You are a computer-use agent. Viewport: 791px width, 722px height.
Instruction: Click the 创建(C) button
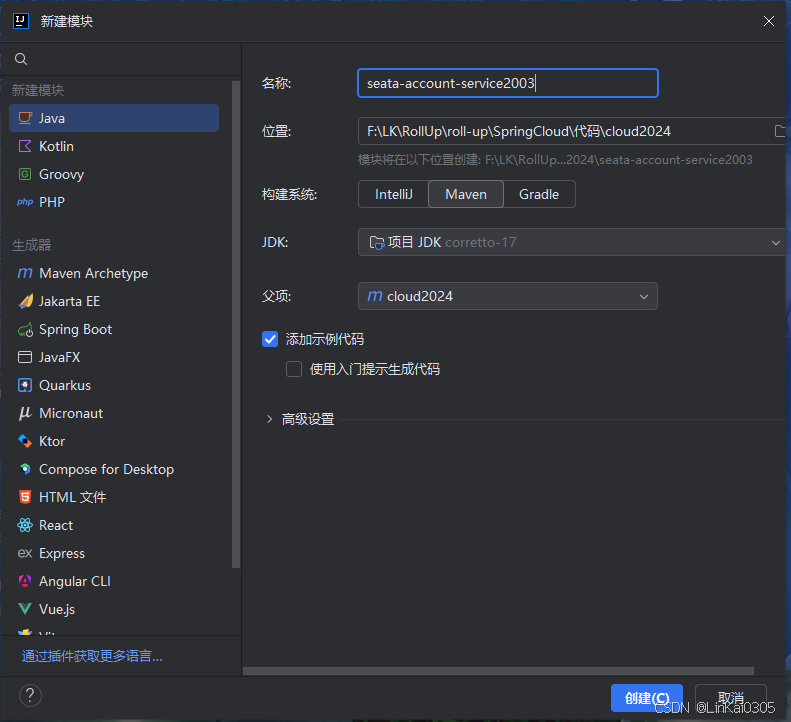coord(647,698)
